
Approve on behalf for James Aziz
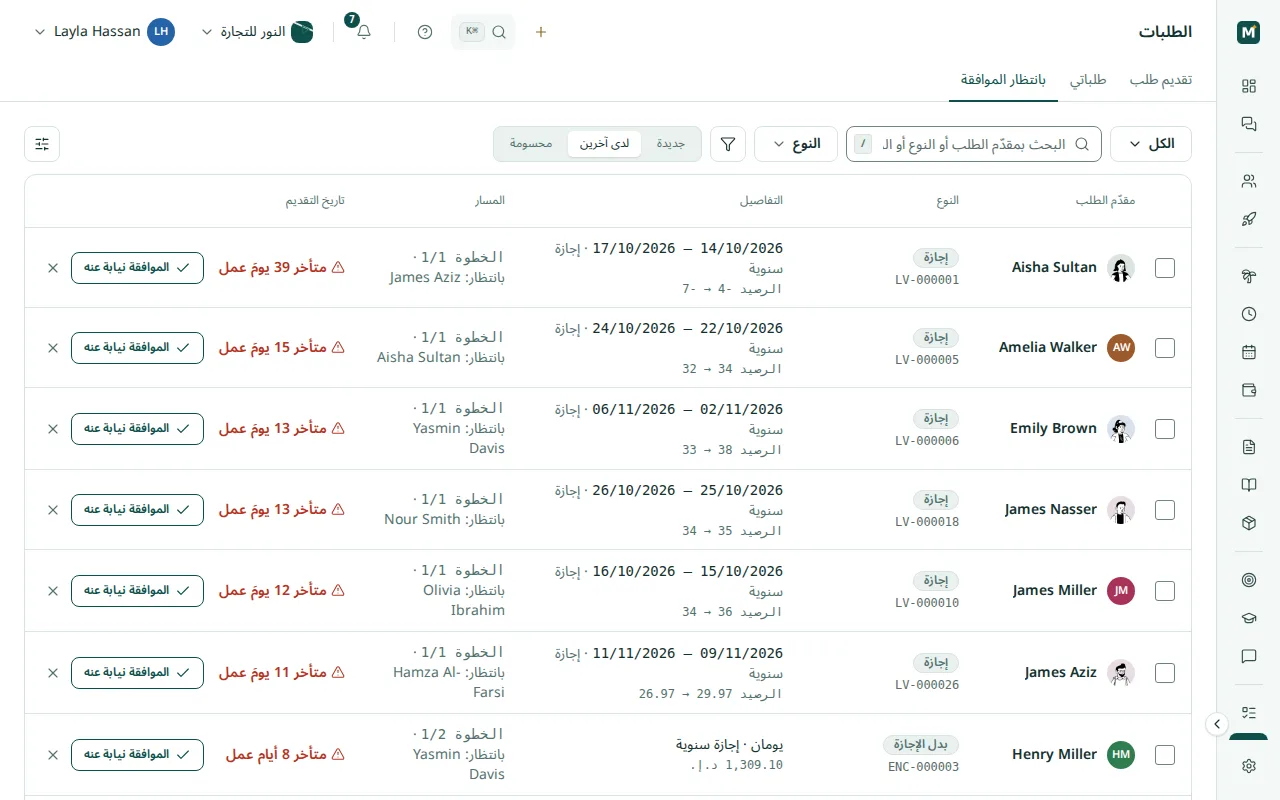(137, 673)
